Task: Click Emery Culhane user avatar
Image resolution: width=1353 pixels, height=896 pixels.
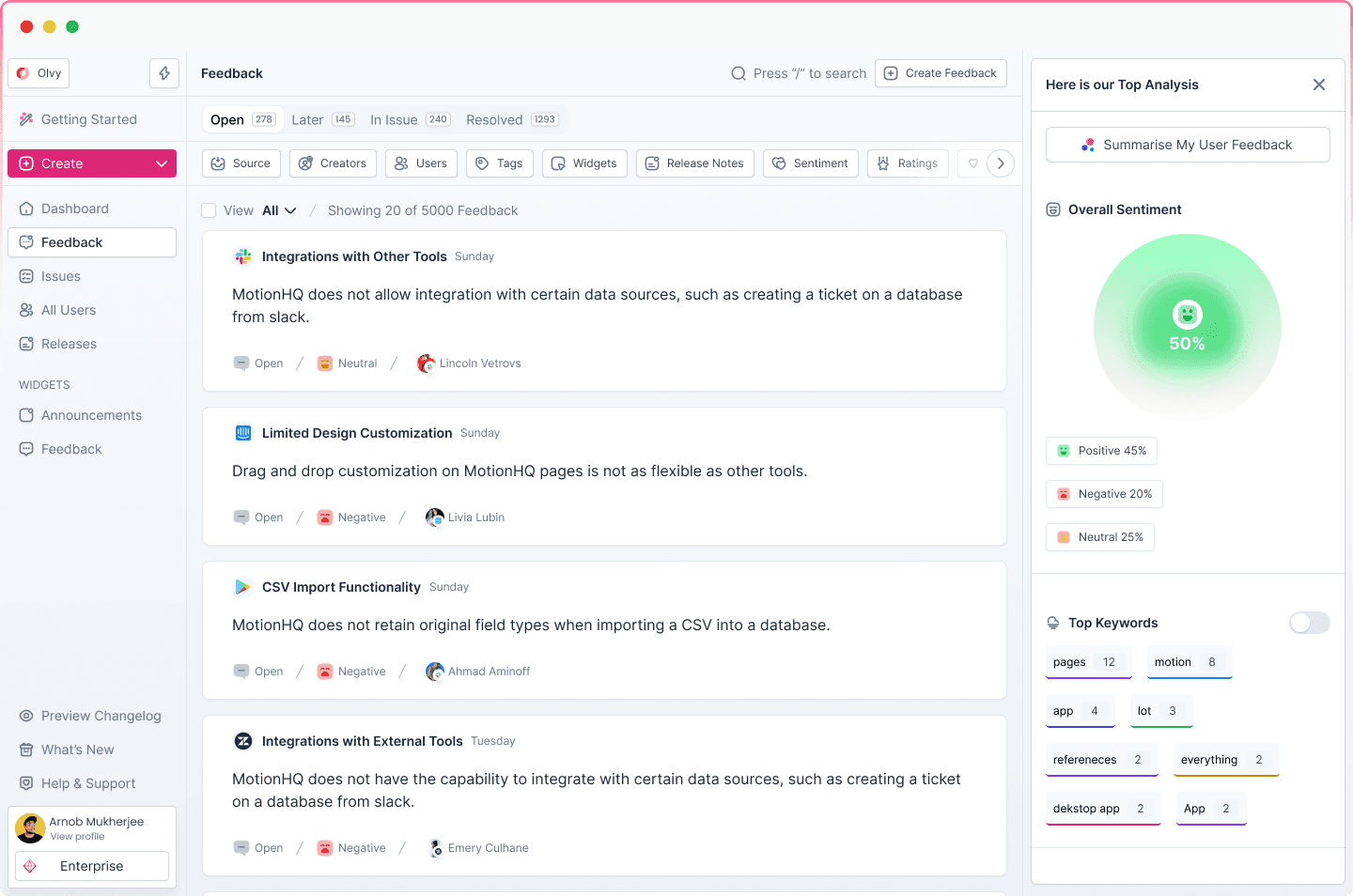Action: pyautogui.click(x=435, y=848)
